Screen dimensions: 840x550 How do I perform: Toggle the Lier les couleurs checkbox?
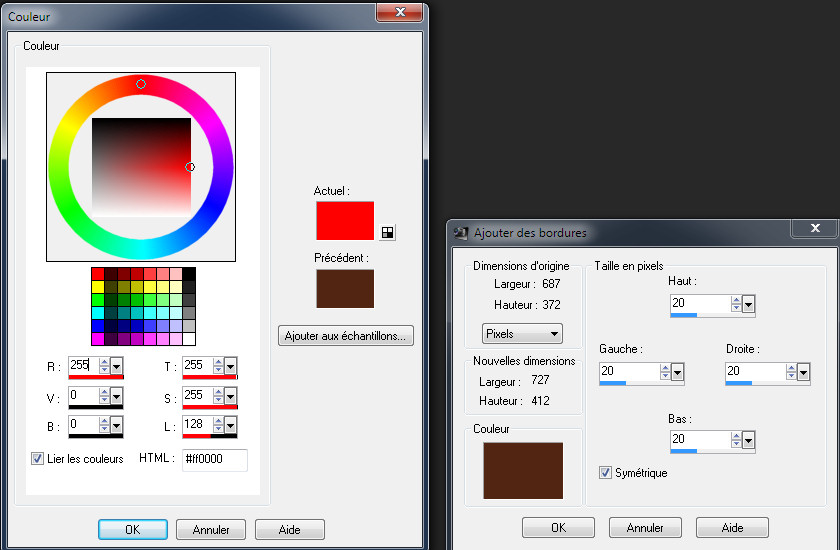38,459
